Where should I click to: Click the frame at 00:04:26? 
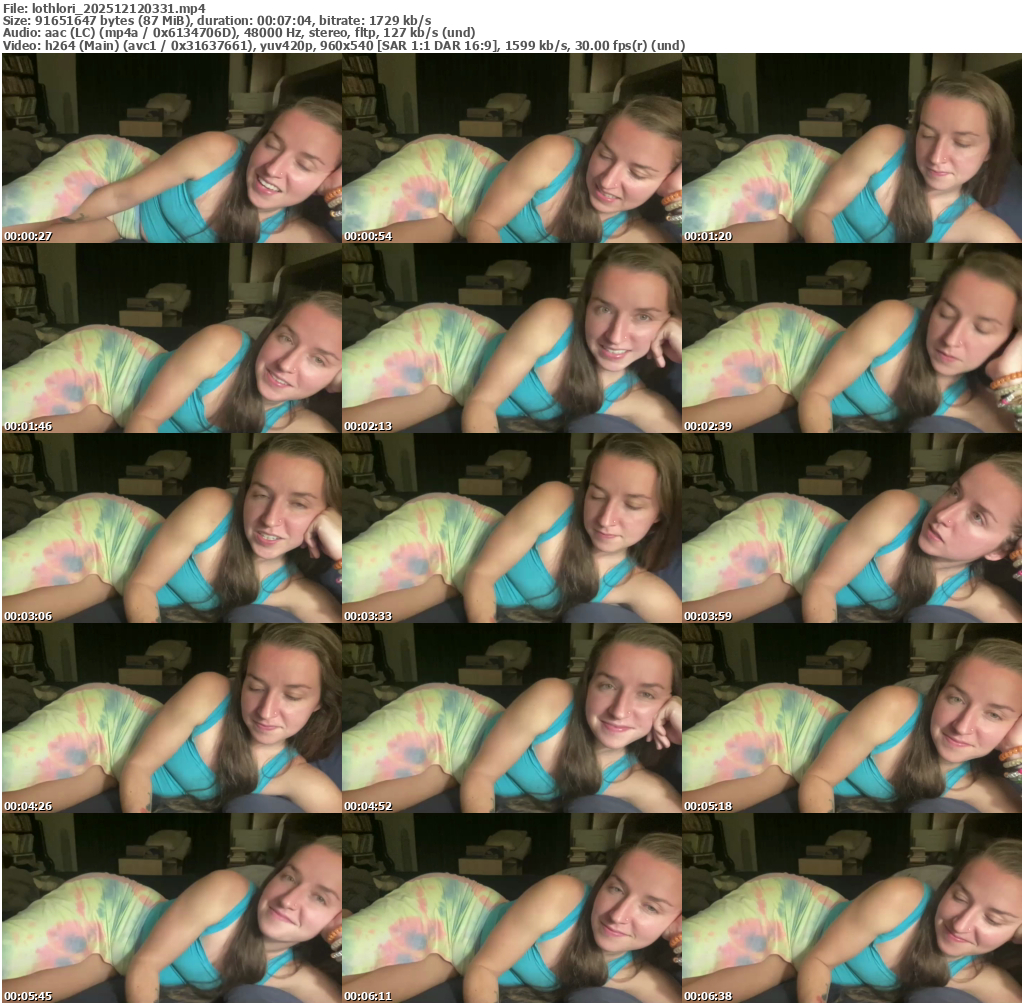172,718
